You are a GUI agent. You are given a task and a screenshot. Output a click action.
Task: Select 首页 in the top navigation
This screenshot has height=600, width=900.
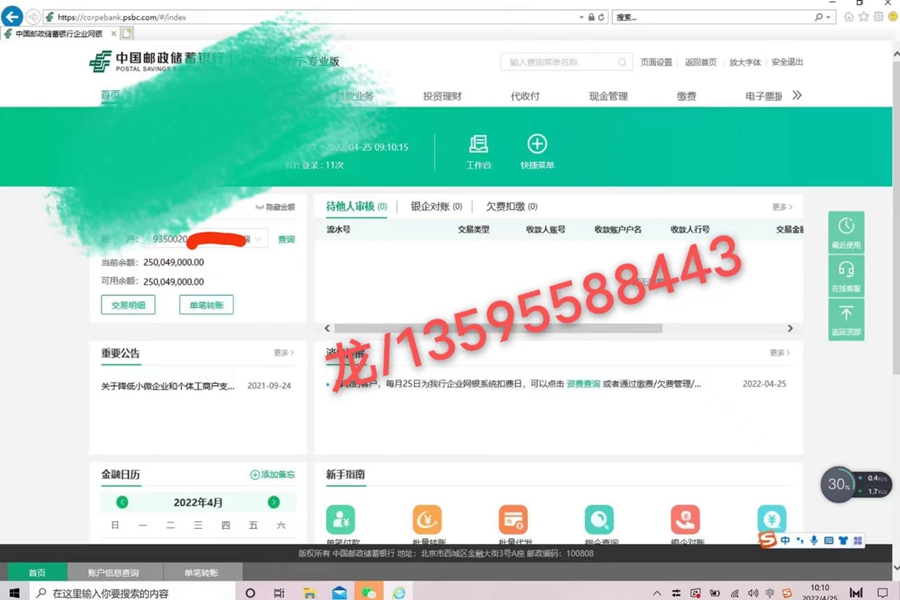coord(110,95)
